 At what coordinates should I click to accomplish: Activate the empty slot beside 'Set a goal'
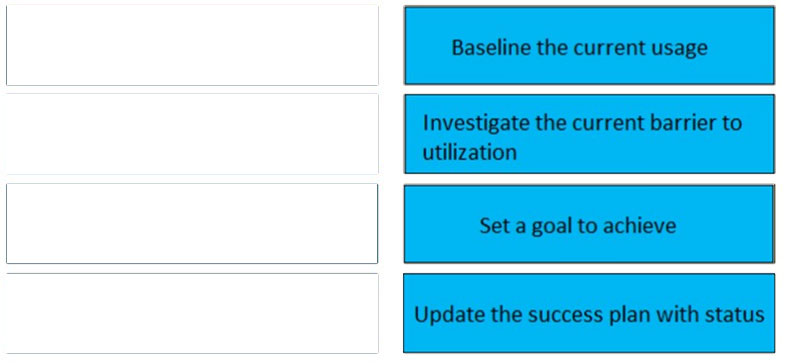pos(192,224)
